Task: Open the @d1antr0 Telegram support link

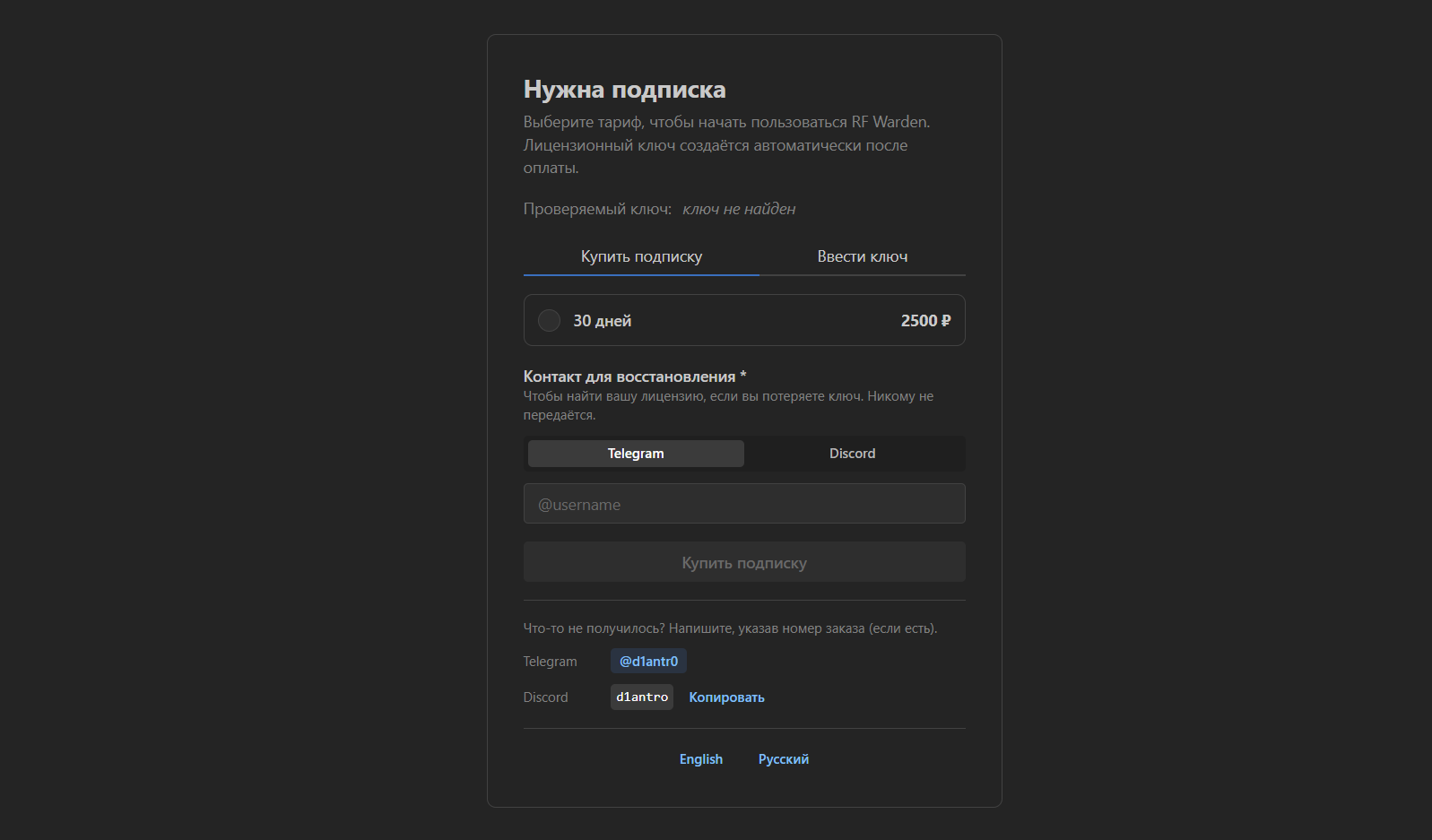Action: [649, 661]
